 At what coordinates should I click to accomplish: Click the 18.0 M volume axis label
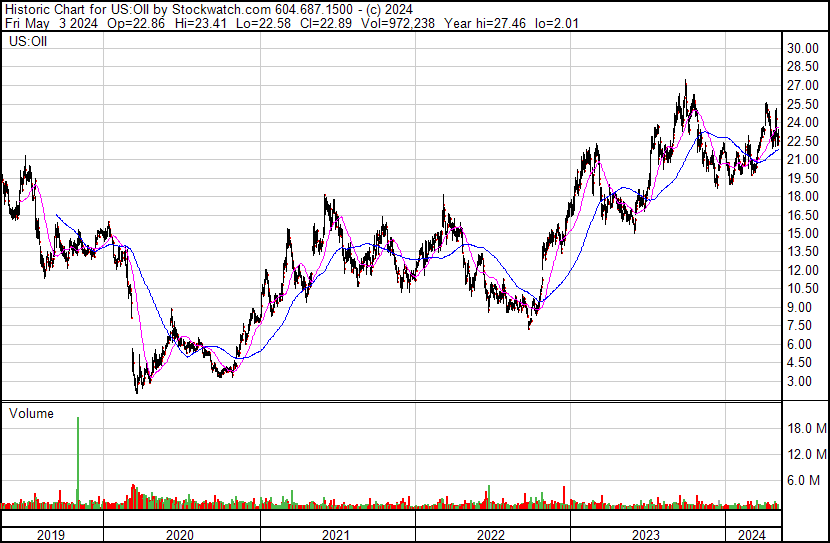(807, 428)
